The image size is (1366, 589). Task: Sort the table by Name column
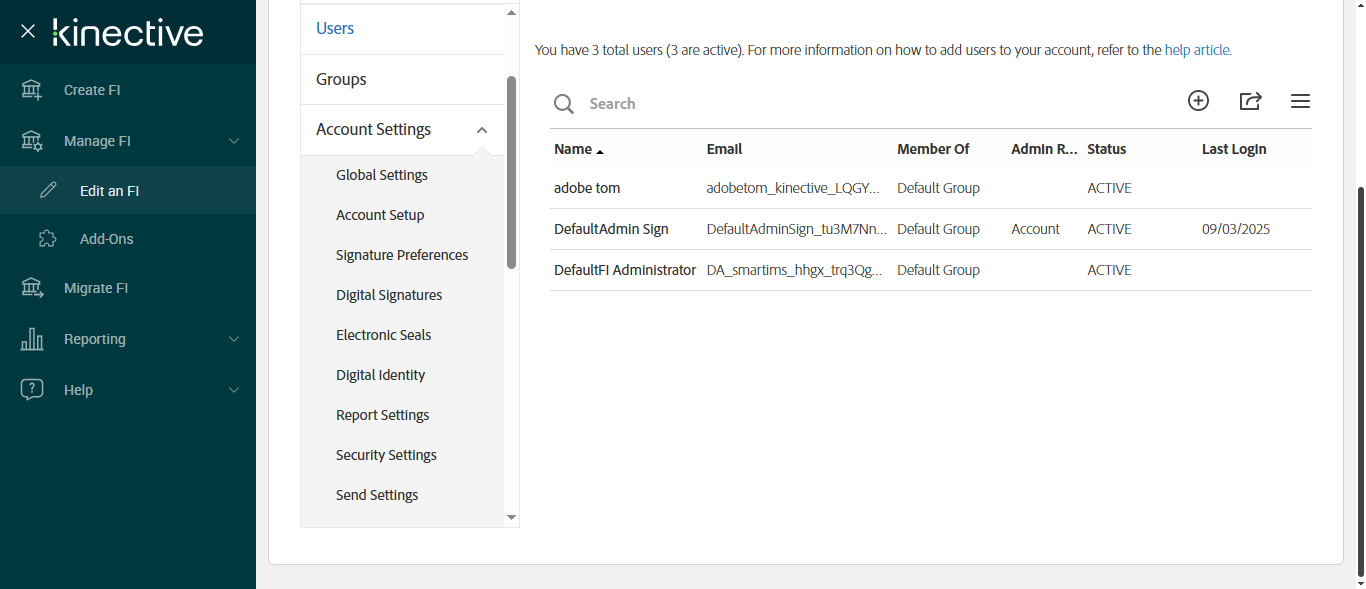[573, 149]
